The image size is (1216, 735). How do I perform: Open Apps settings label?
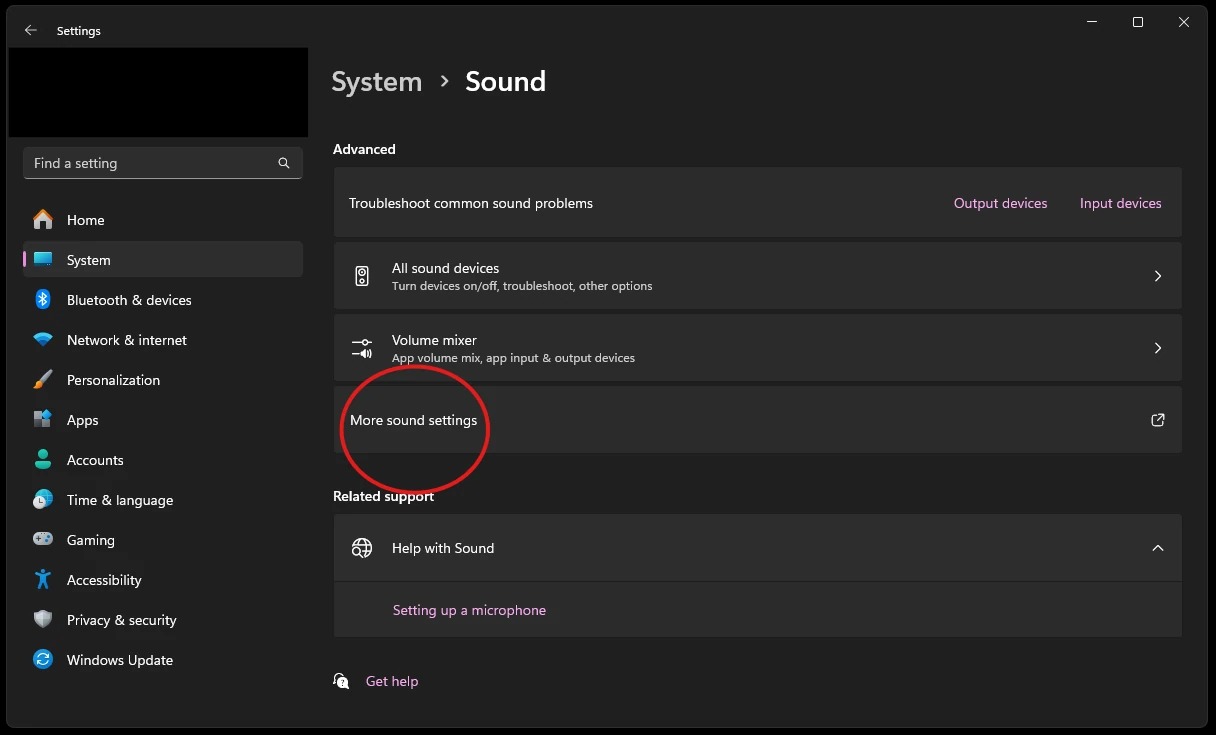[x=83, y=420]
